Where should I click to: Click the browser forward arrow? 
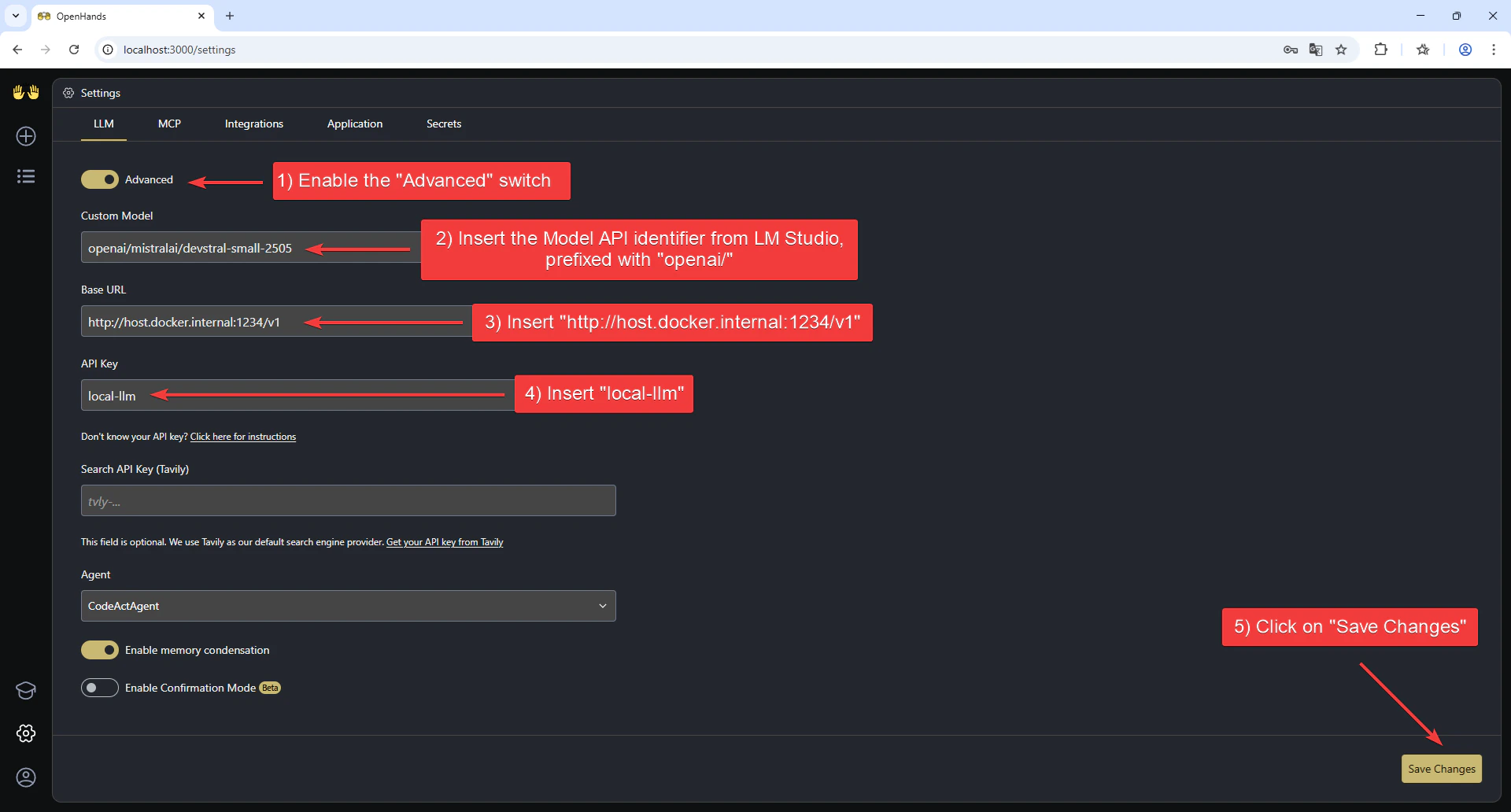(46, 50)
